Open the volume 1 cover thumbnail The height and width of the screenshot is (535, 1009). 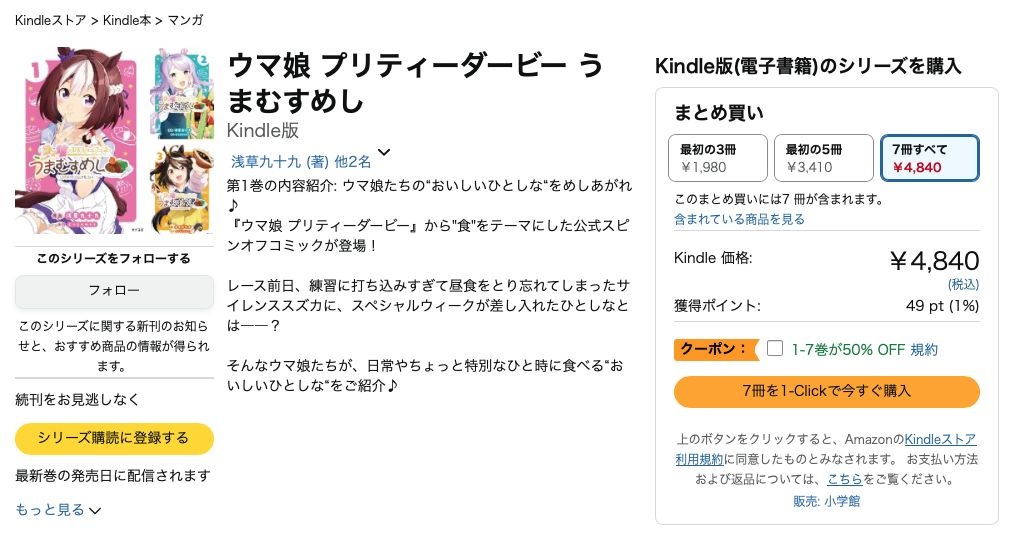point(79,140)
